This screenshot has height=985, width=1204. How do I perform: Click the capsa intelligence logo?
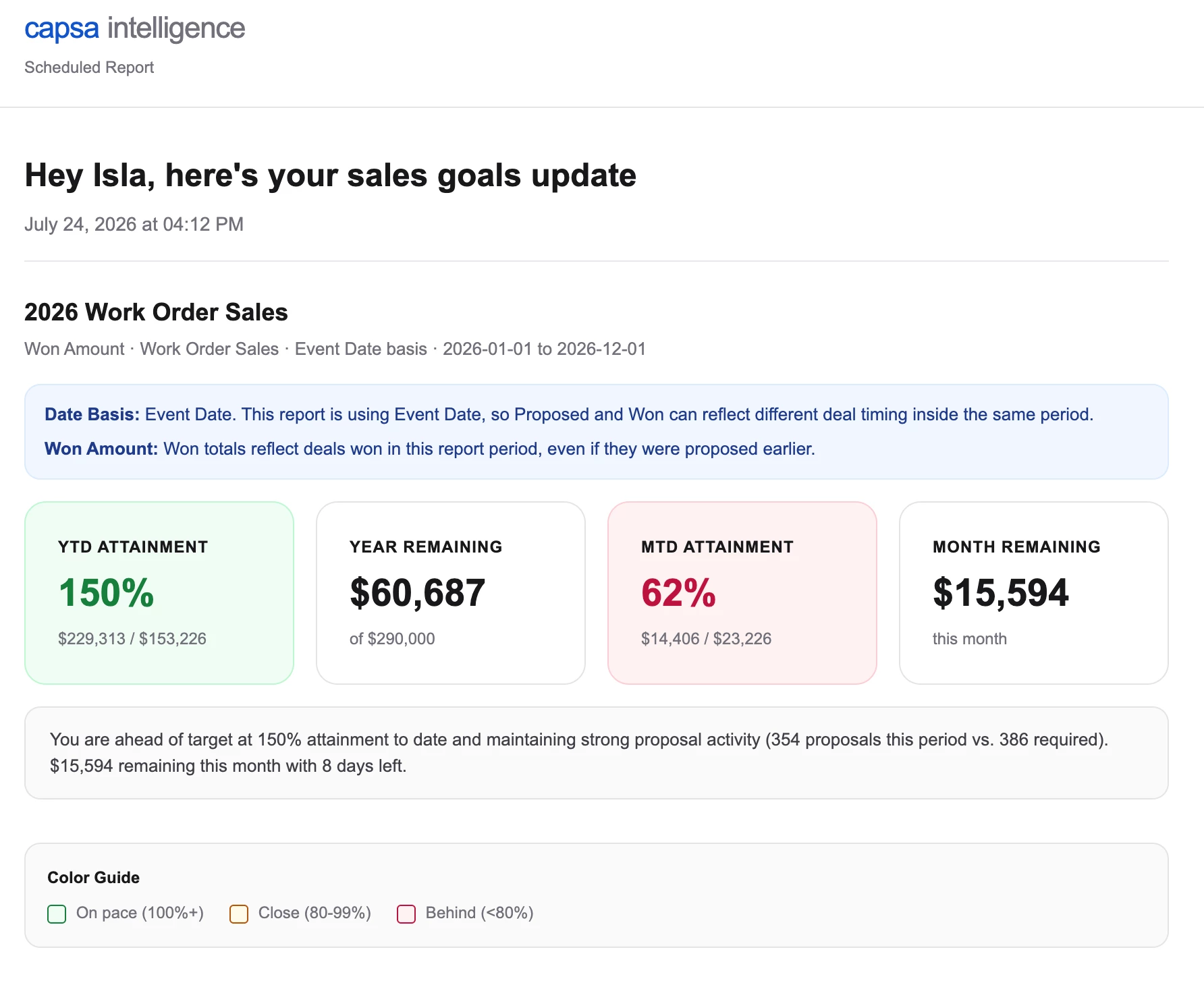click(134, 29)
